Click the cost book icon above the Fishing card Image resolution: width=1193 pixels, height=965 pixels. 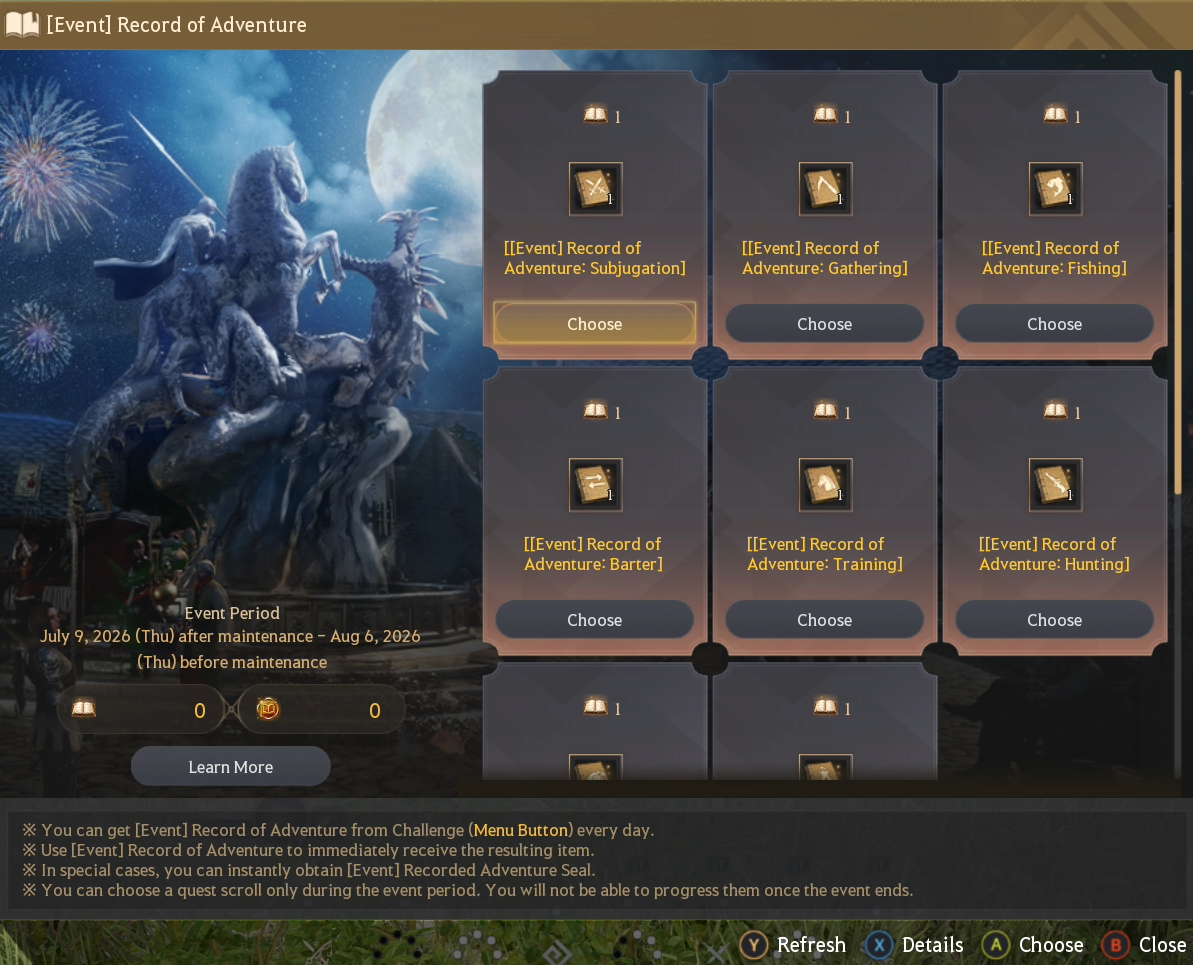coord(1055,115)
